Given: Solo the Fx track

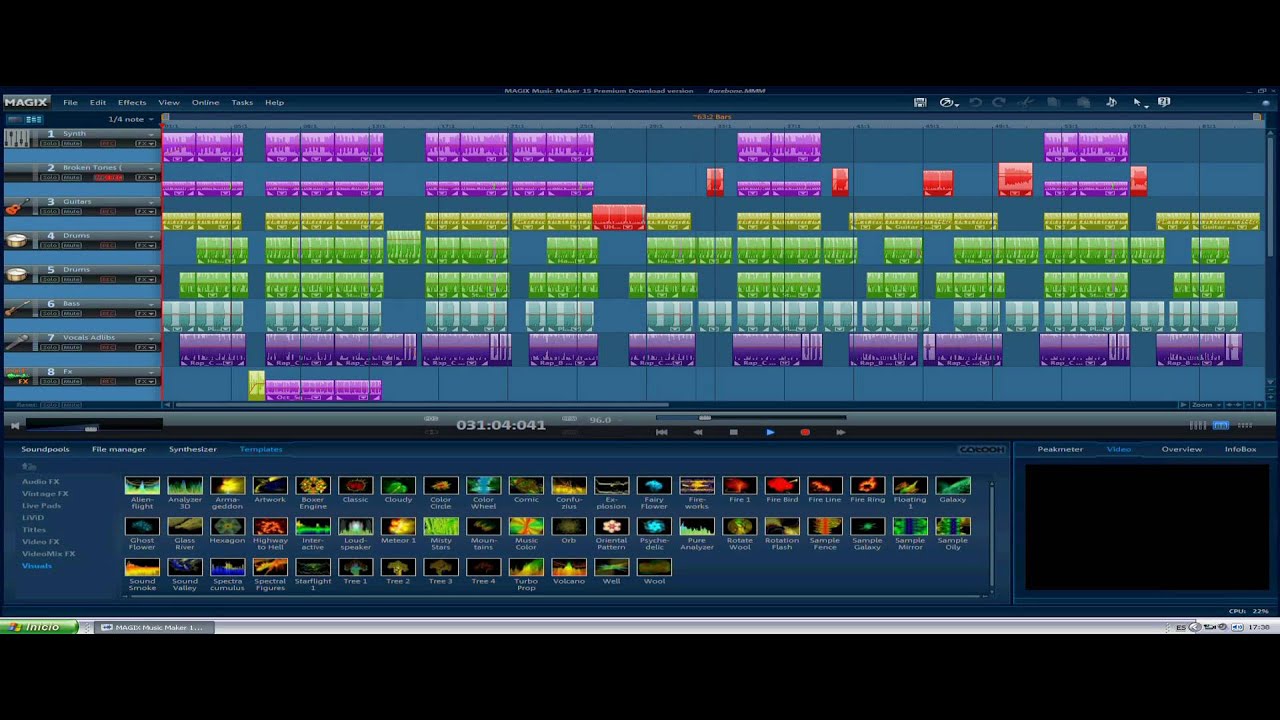Looking at the screenshot, I should click(x=49, y=381).
